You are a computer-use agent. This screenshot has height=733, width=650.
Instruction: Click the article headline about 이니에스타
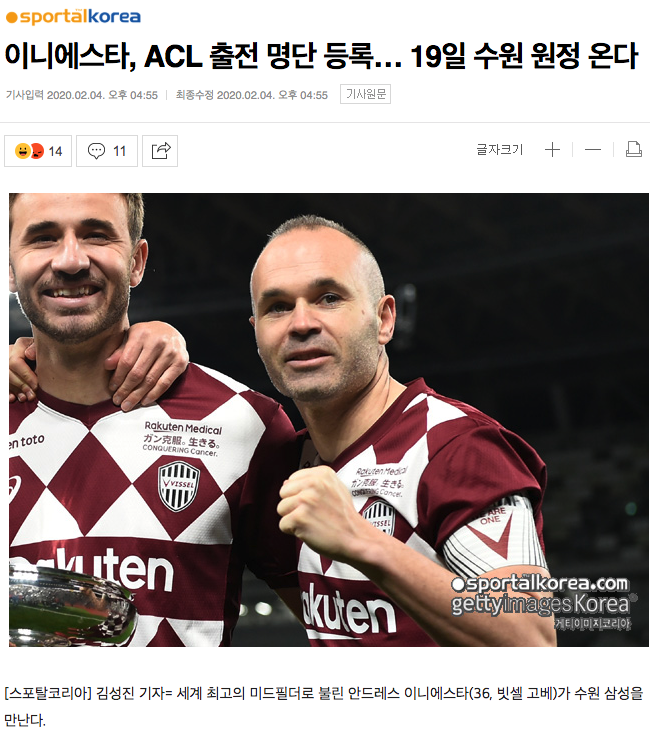321,56
